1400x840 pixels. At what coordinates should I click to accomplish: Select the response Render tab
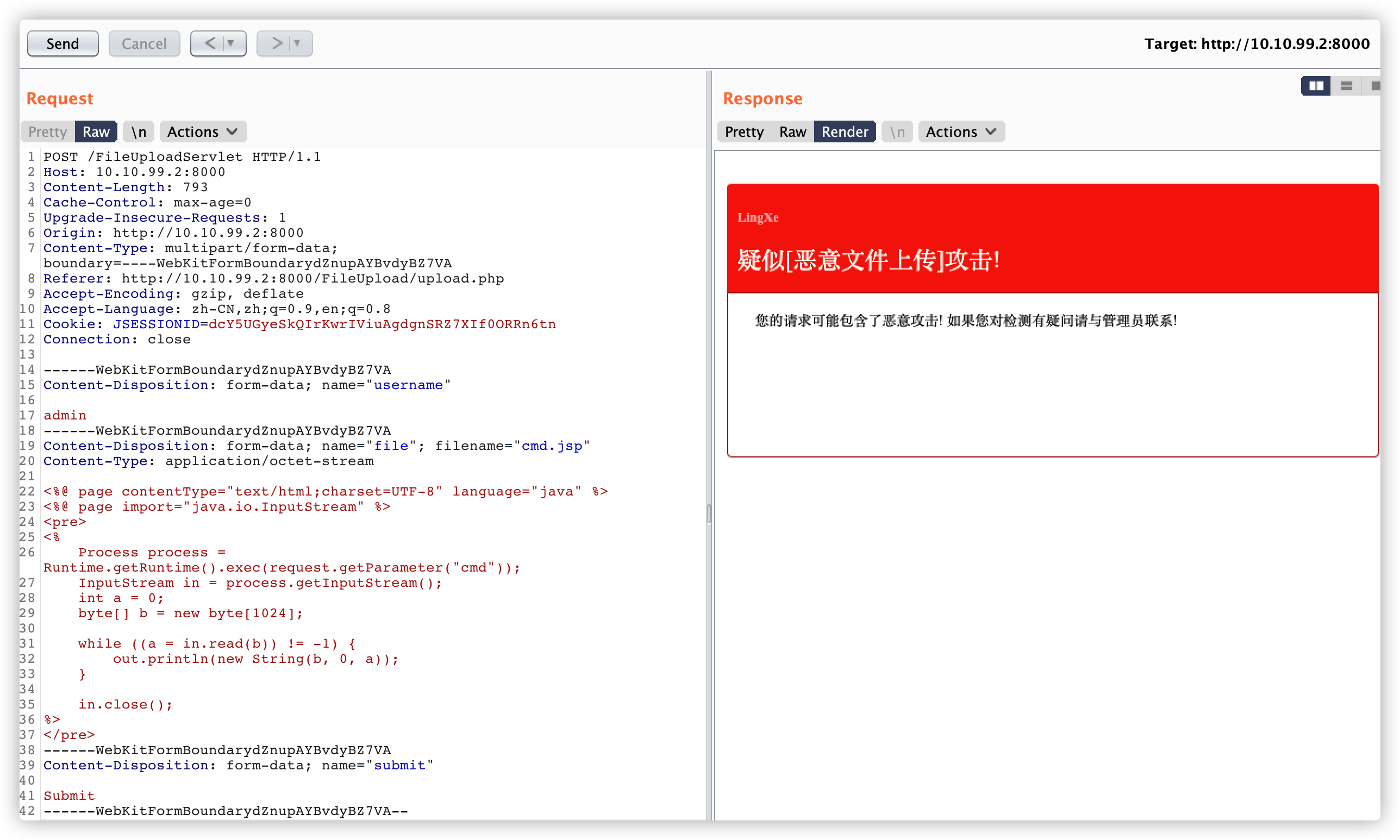[844, 132]
